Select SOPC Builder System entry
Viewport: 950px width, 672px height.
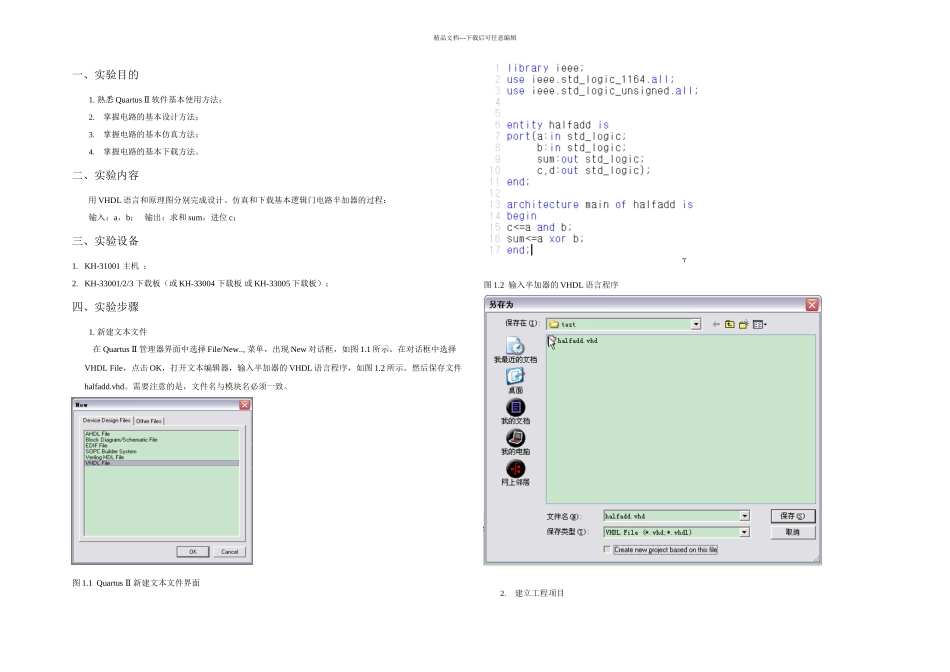[161, 451]
